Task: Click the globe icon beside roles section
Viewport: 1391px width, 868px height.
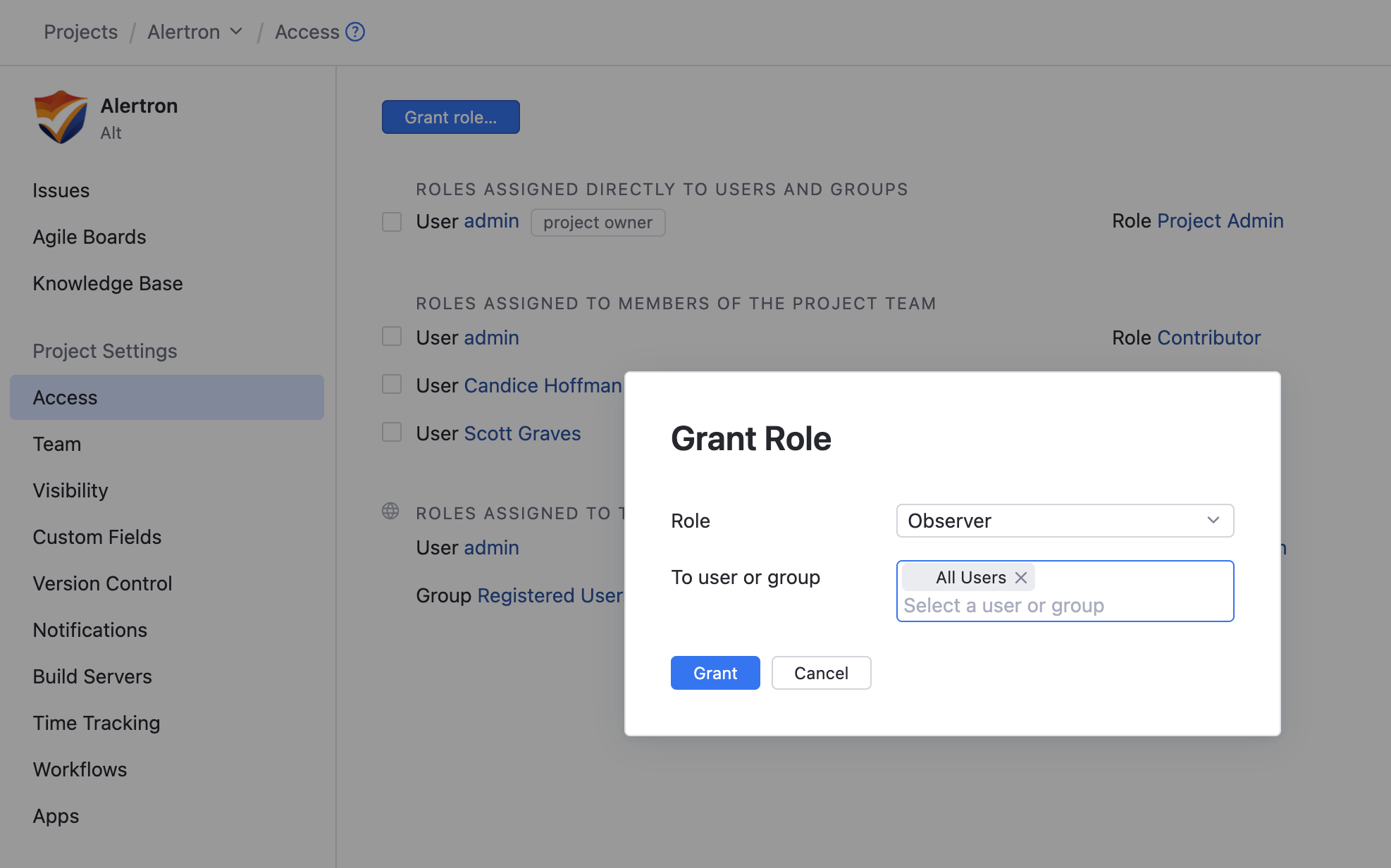Action: tap(390, 512)
